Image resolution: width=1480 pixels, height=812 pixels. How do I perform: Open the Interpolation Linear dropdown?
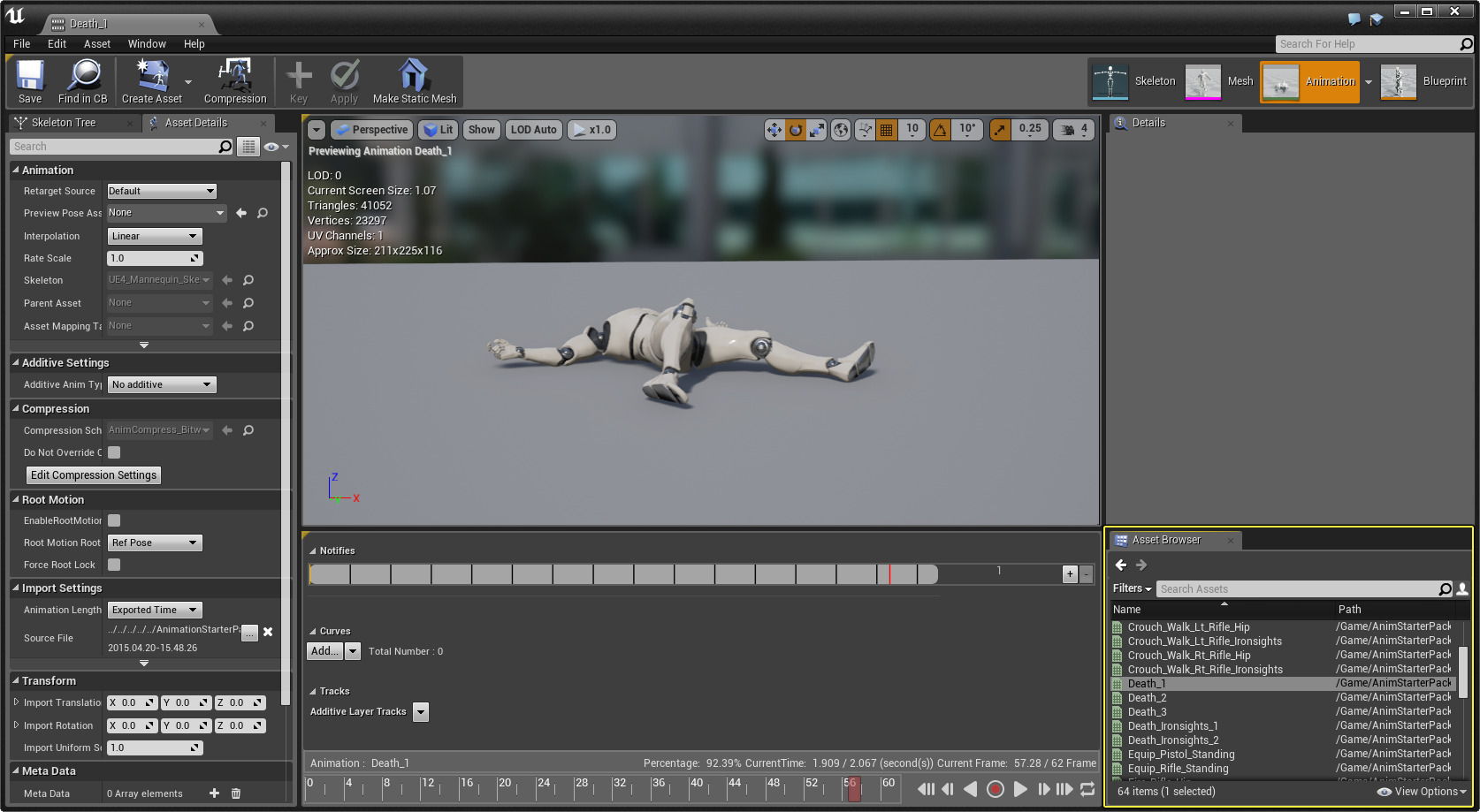[155, 236]
